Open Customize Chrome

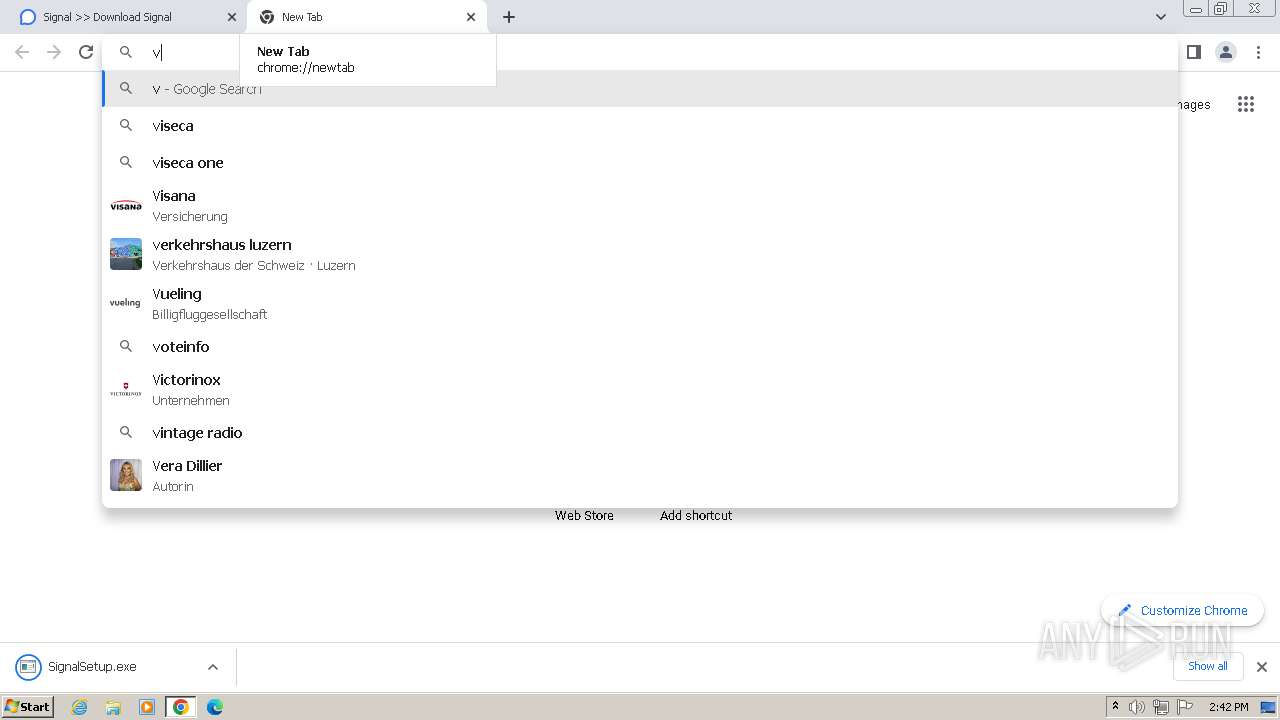click(x=1183, y=610)
